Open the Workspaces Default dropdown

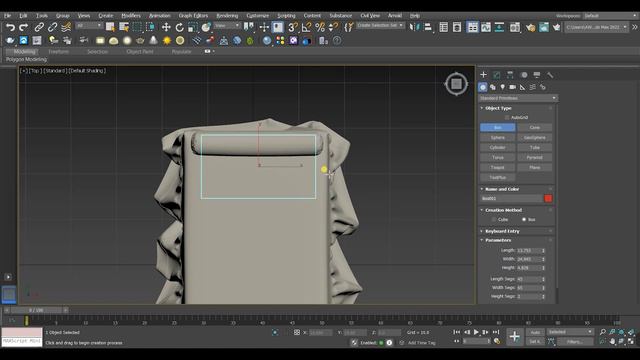(x=611, y=16)
